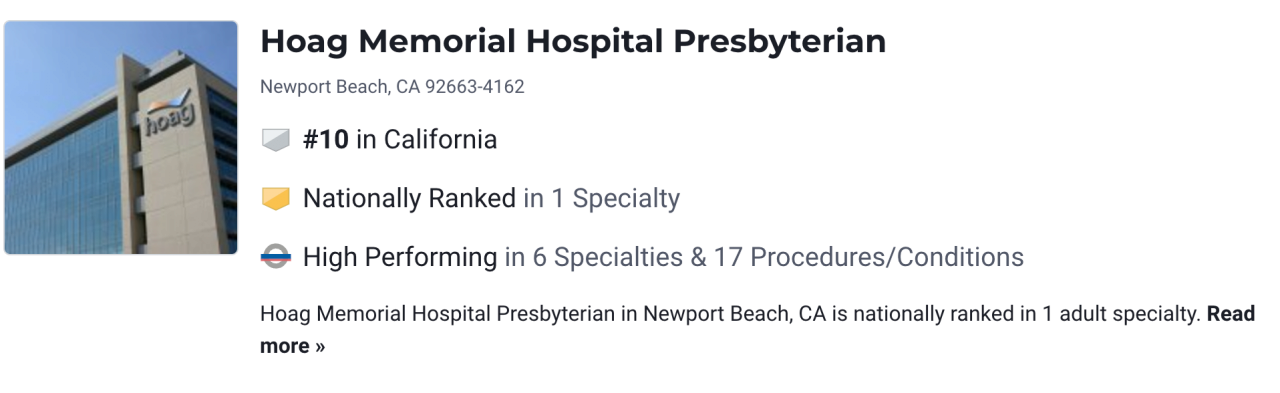This screenshot has height=393, width=1280.
Task: Click the 'in 1 Specialty' text
Action: point(601,198)
